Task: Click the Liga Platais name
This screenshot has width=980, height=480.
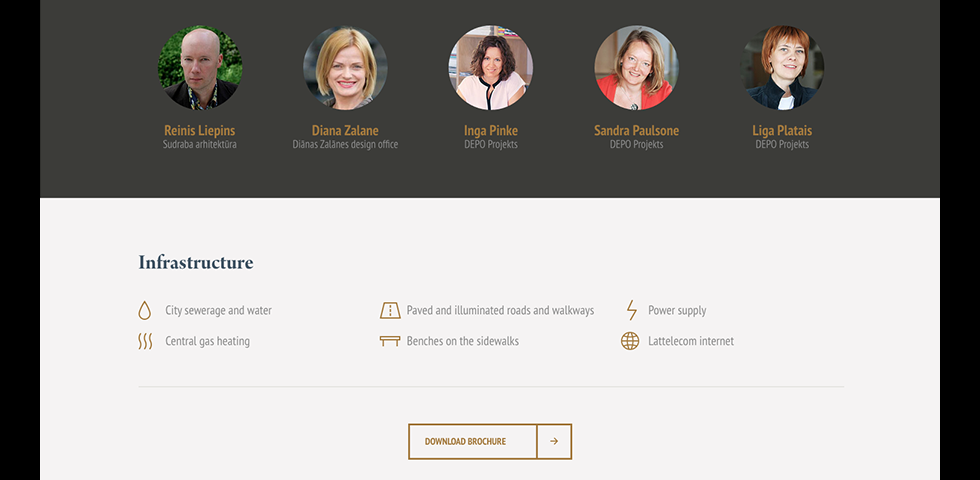Action: click(782, 130)
